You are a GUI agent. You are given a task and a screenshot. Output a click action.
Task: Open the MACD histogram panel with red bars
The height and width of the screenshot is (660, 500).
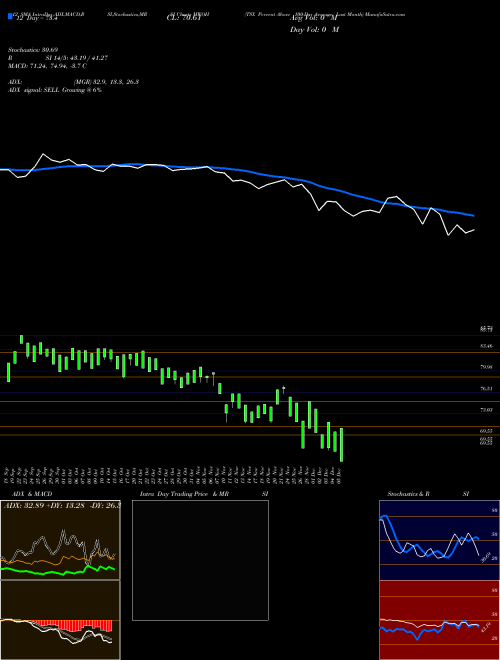click(x=60, y=620)
